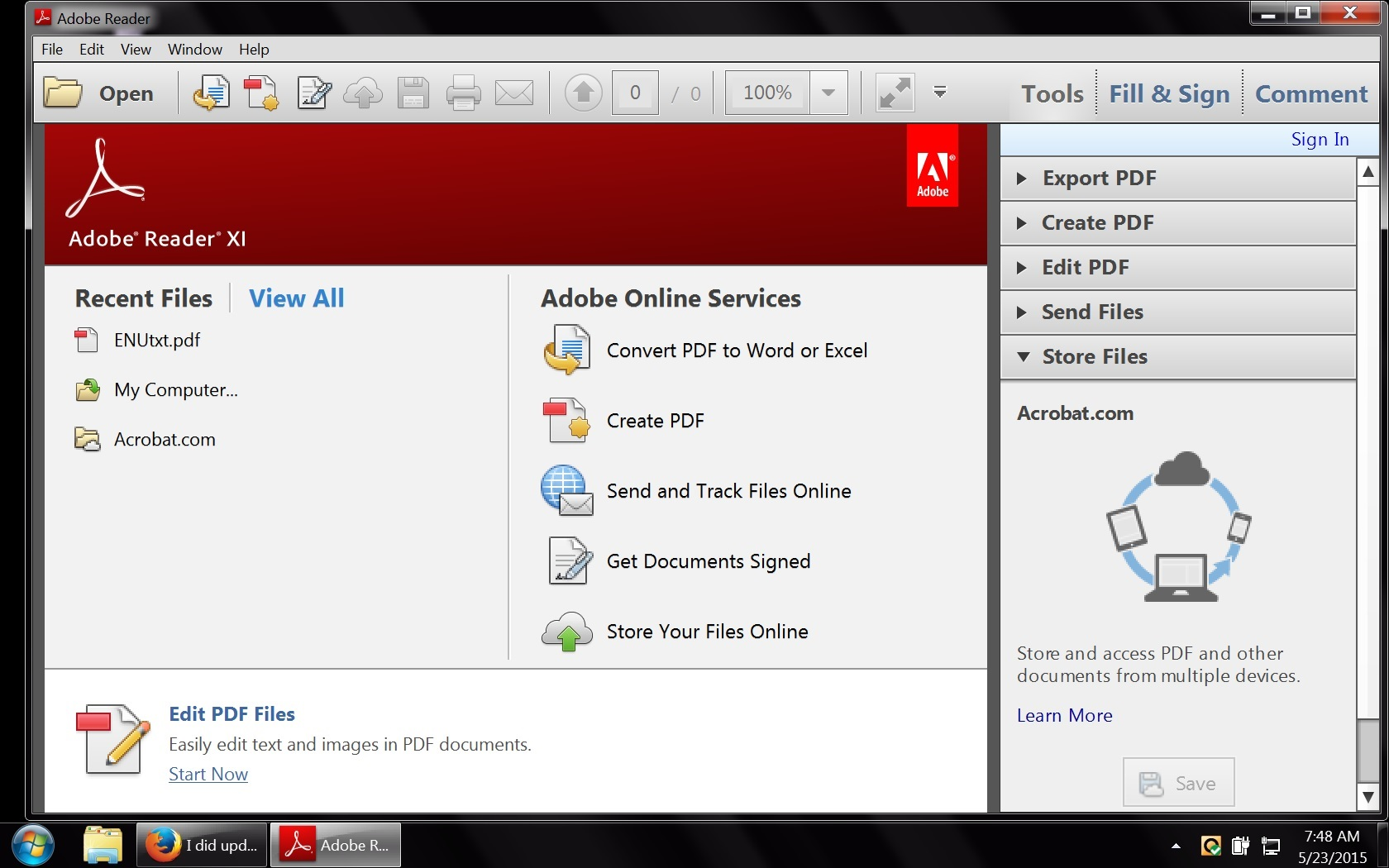
Task: Click the Create PDF icon under Online Services
Action: [567, 420]
